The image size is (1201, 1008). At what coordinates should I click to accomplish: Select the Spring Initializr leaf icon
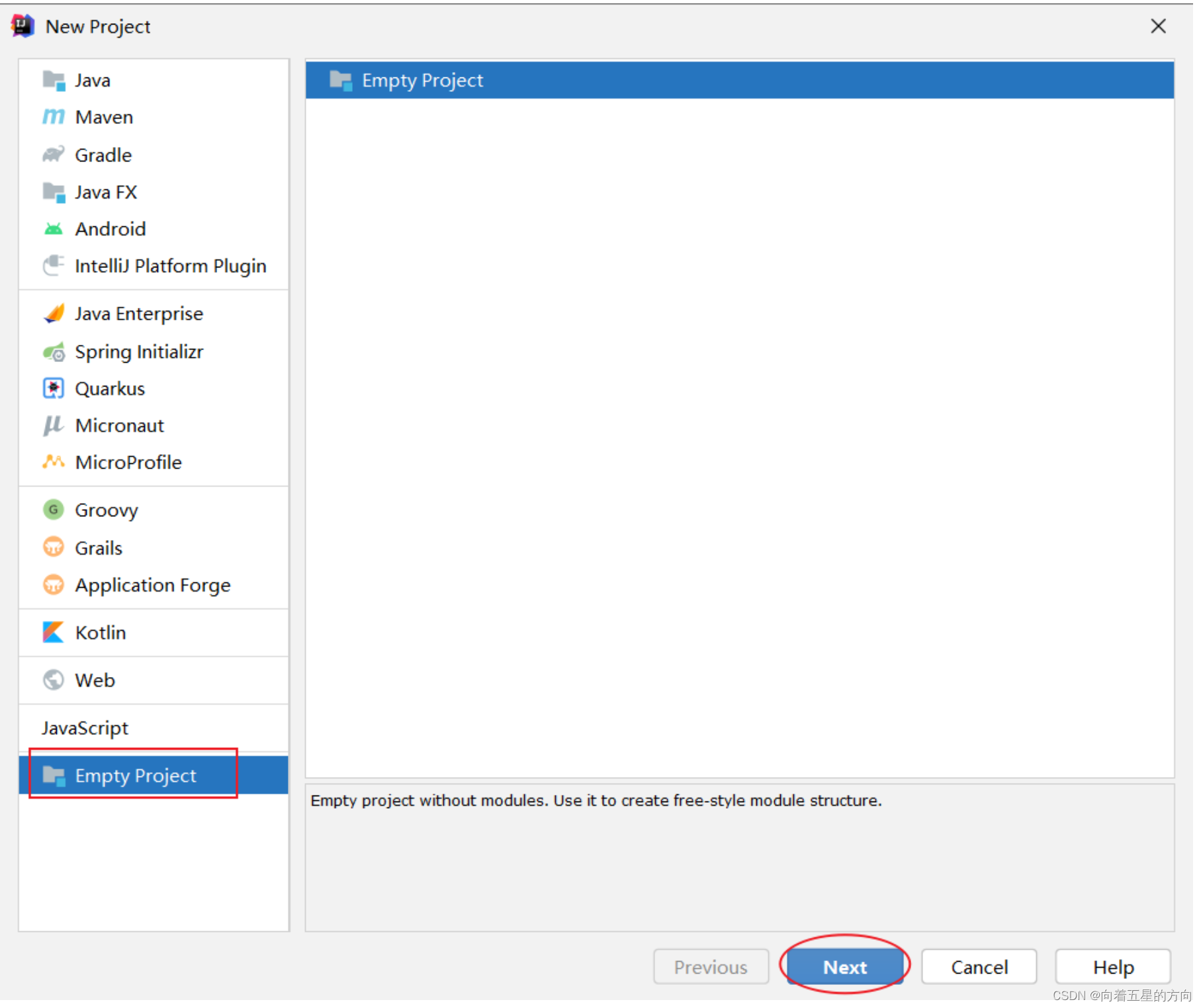[x=54, y=352]
